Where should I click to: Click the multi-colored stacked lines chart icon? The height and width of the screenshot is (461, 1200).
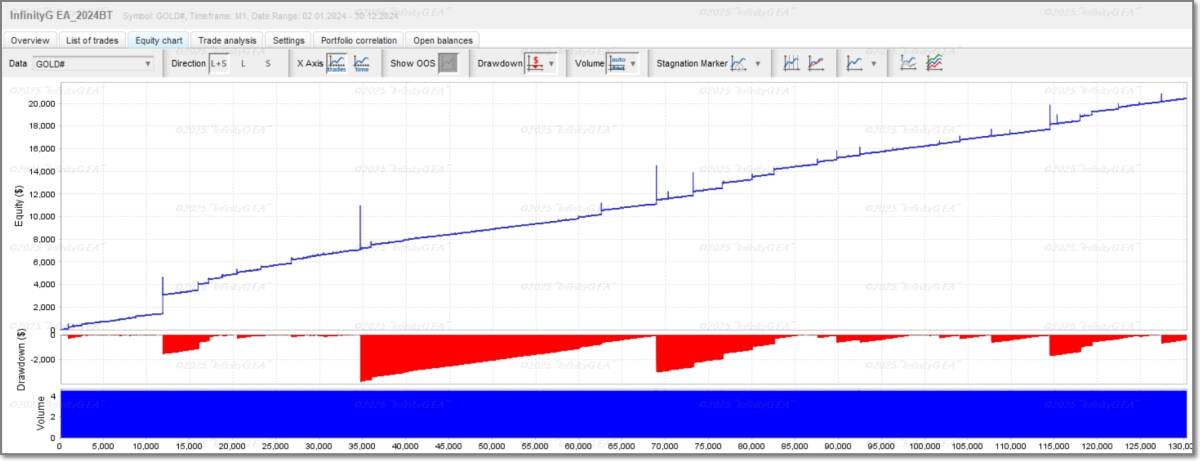934,63
